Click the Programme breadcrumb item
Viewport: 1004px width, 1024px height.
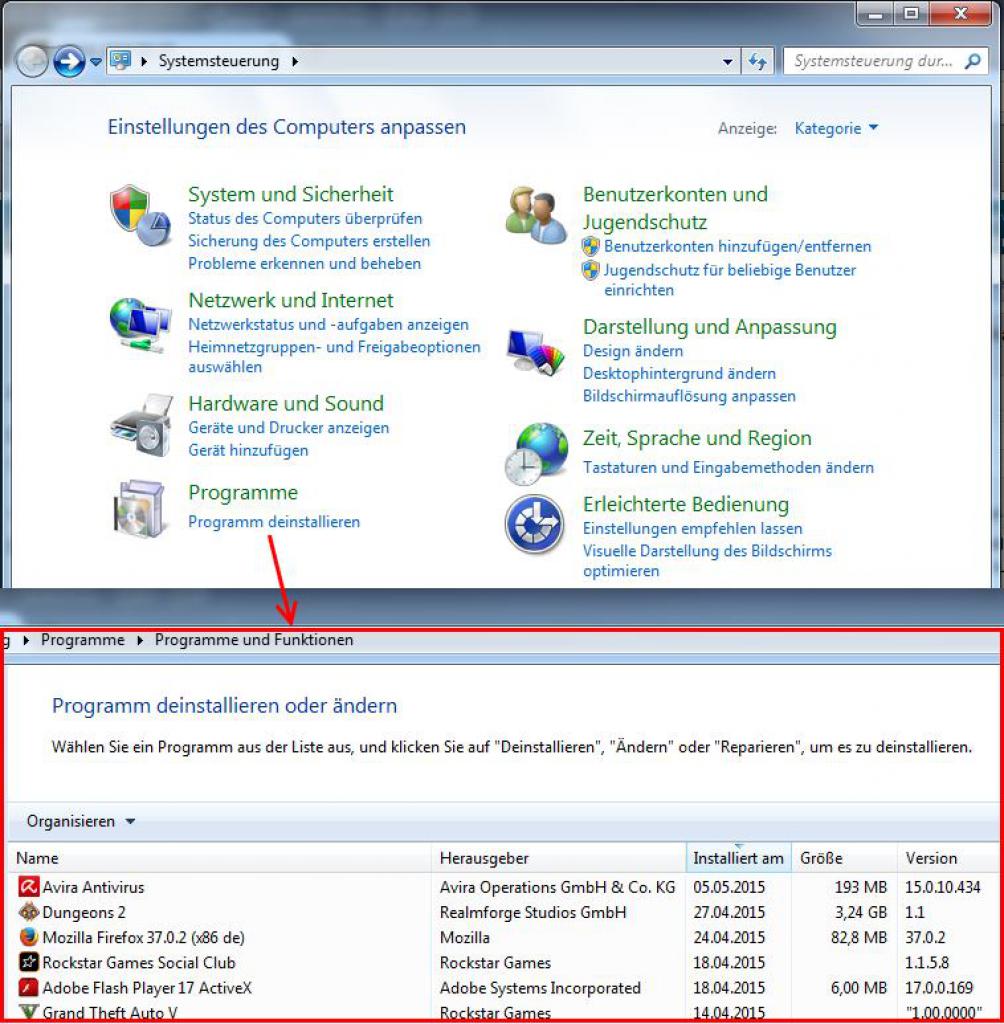pyautogui.click(x=83, y=640)
